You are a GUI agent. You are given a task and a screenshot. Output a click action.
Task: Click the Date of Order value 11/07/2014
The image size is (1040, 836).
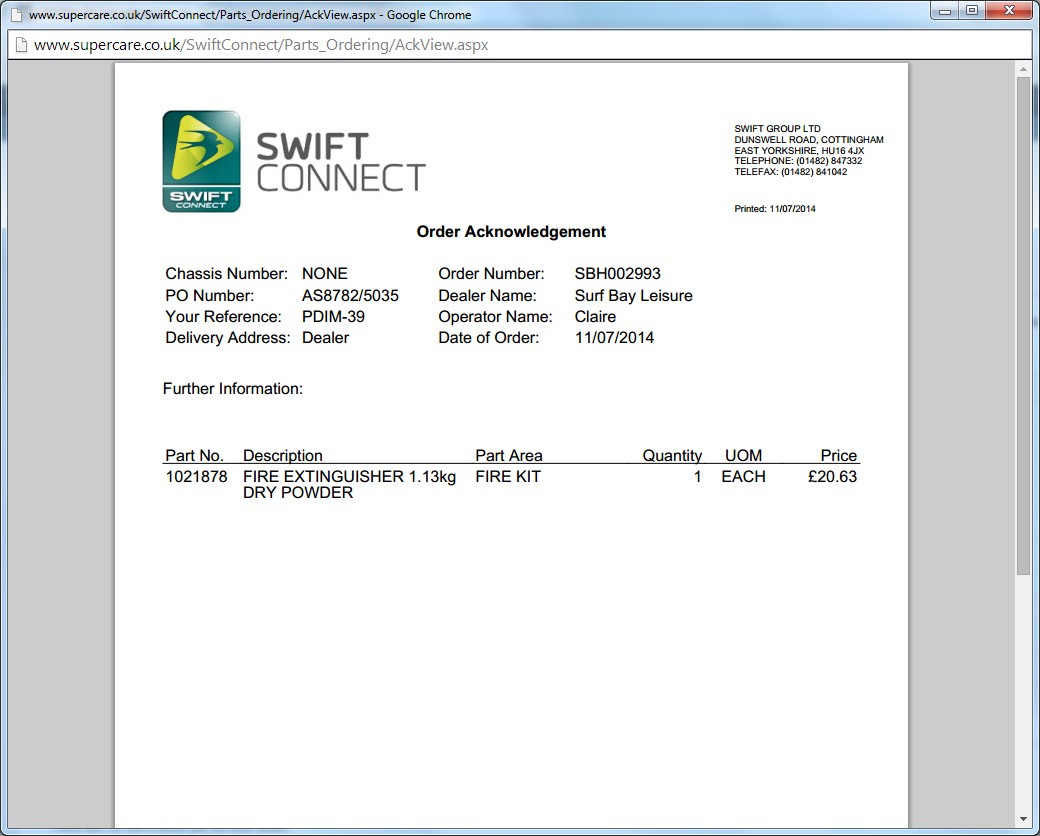point(614,338)
